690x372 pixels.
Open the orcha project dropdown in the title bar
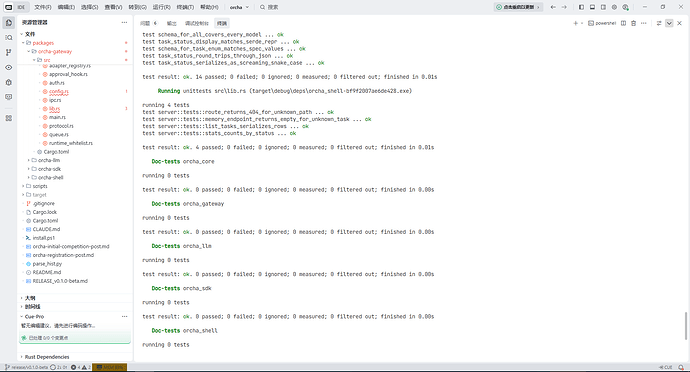click(x=239, y=7)
